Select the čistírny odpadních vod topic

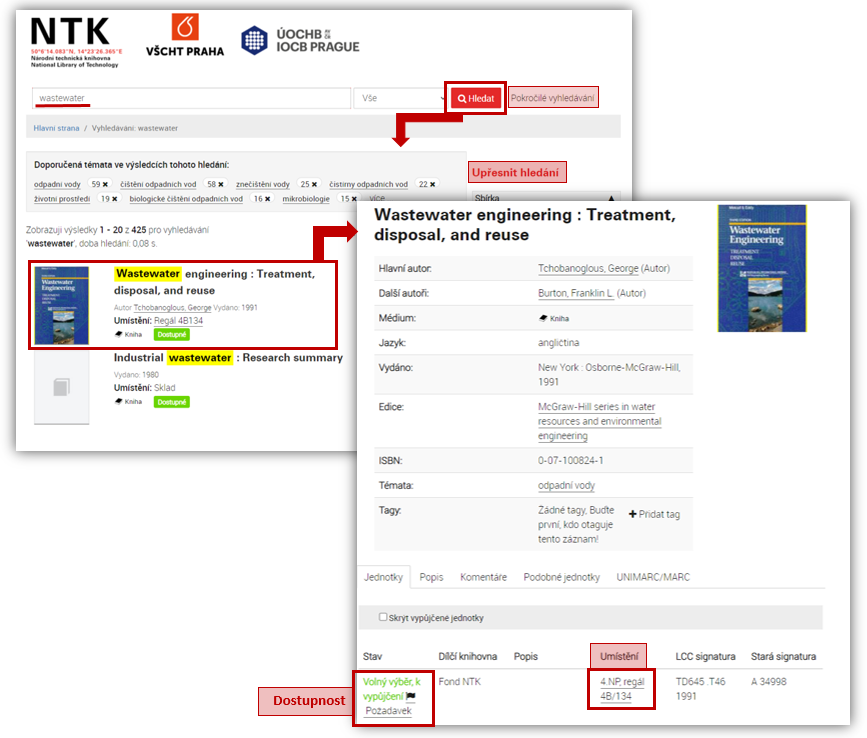[368, 184]
